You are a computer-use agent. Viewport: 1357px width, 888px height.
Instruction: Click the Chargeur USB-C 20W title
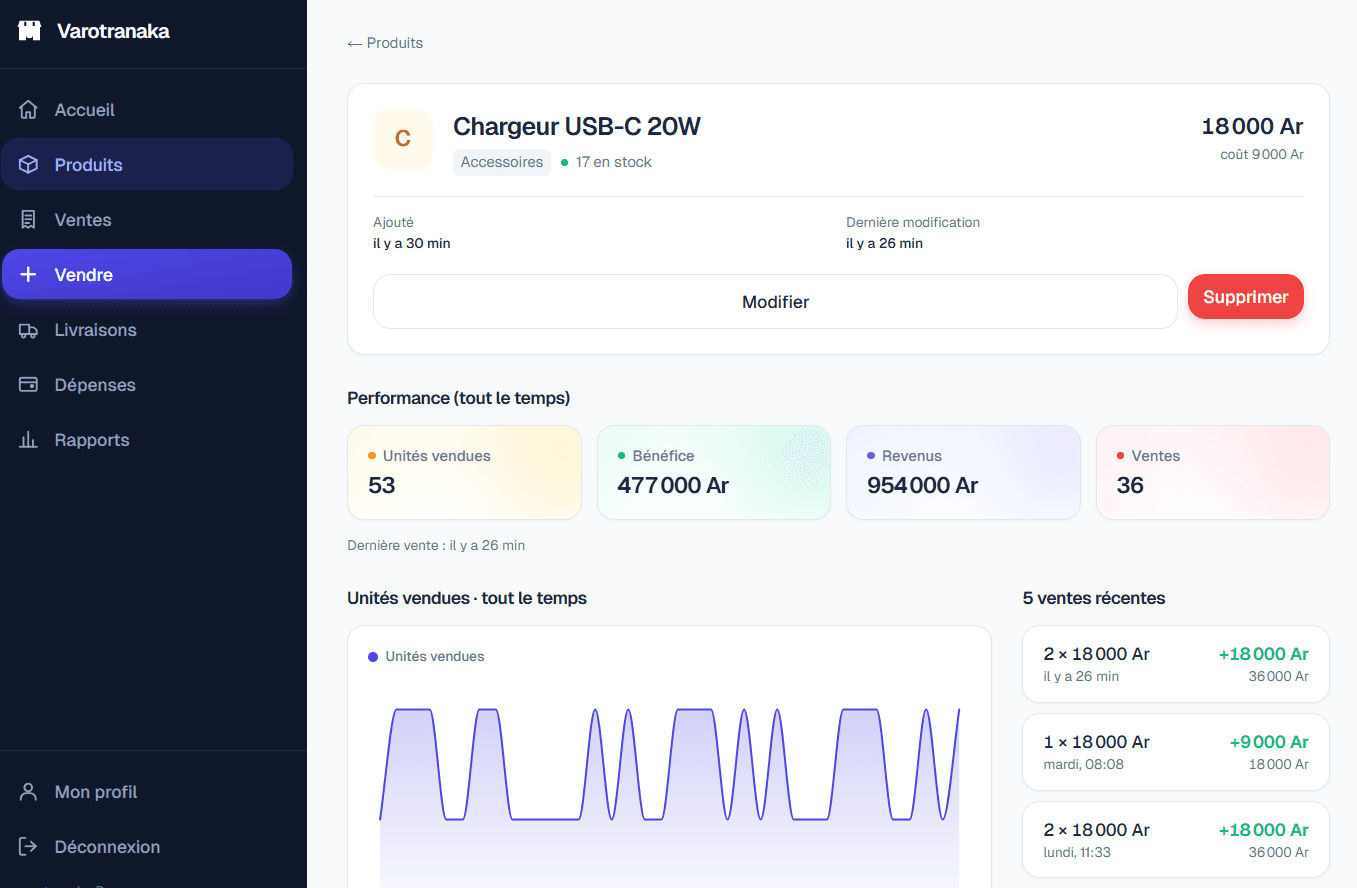[x=577, y=127]
